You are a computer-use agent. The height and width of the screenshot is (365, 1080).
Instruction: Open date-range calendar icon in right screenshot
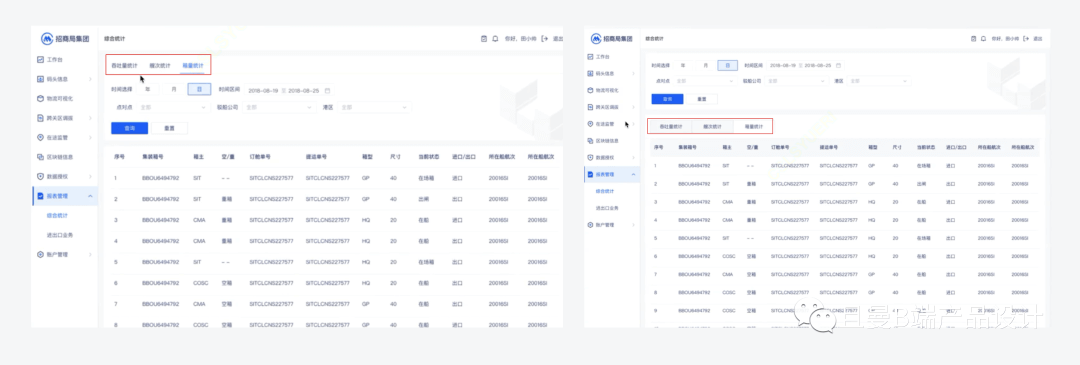[x=838, y=65]
